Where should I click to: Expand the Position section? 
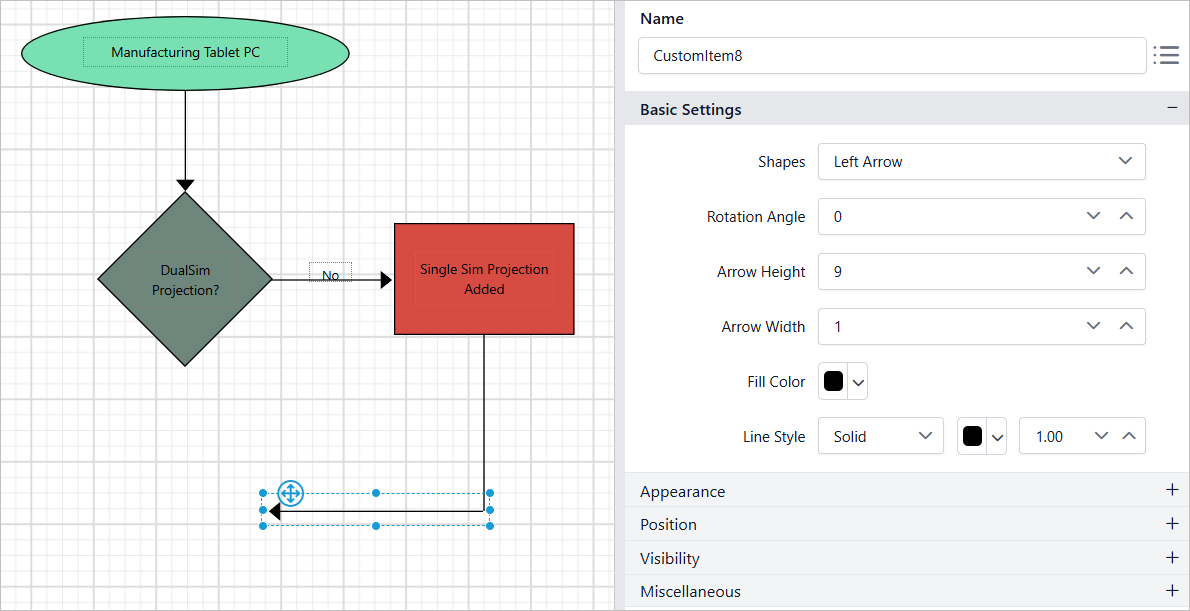tap(1171, 523)
